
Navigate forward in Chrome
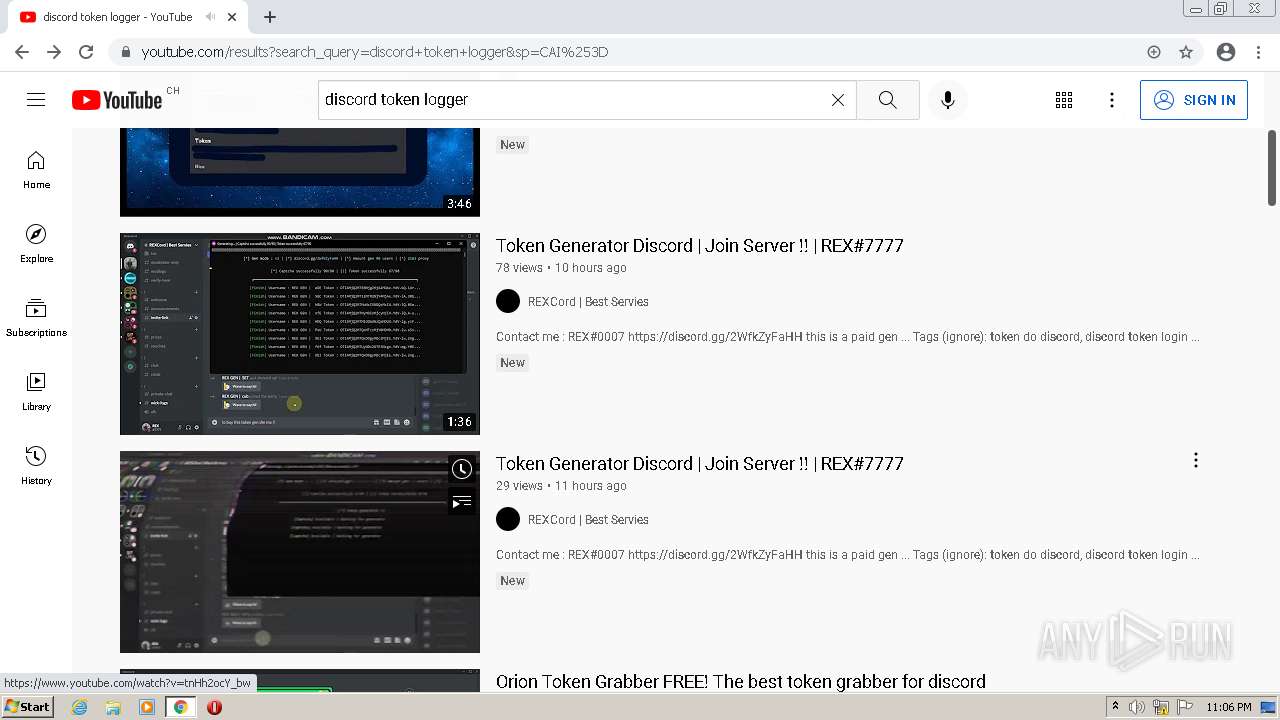pyautogui.click(x=54, y=52)
